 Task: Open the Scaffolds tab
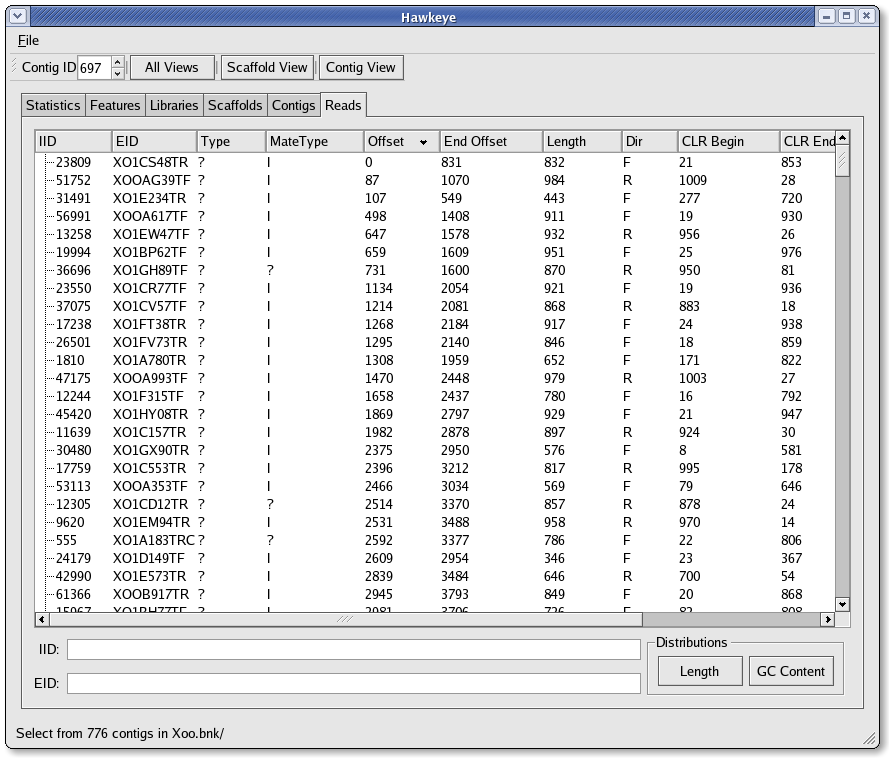coord(235,105)
